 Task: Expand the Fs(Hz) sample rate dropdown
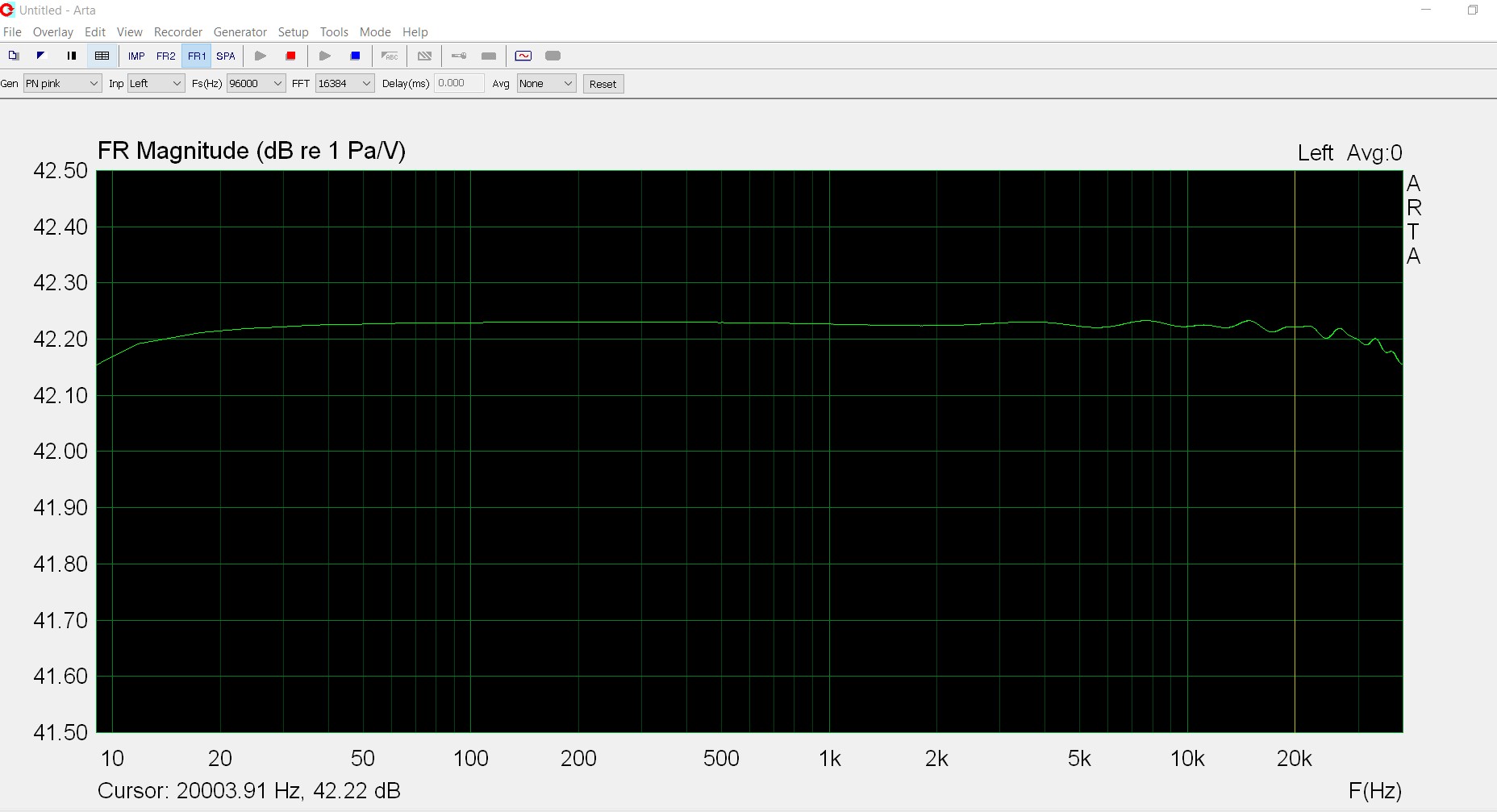[x=256, y=83]
